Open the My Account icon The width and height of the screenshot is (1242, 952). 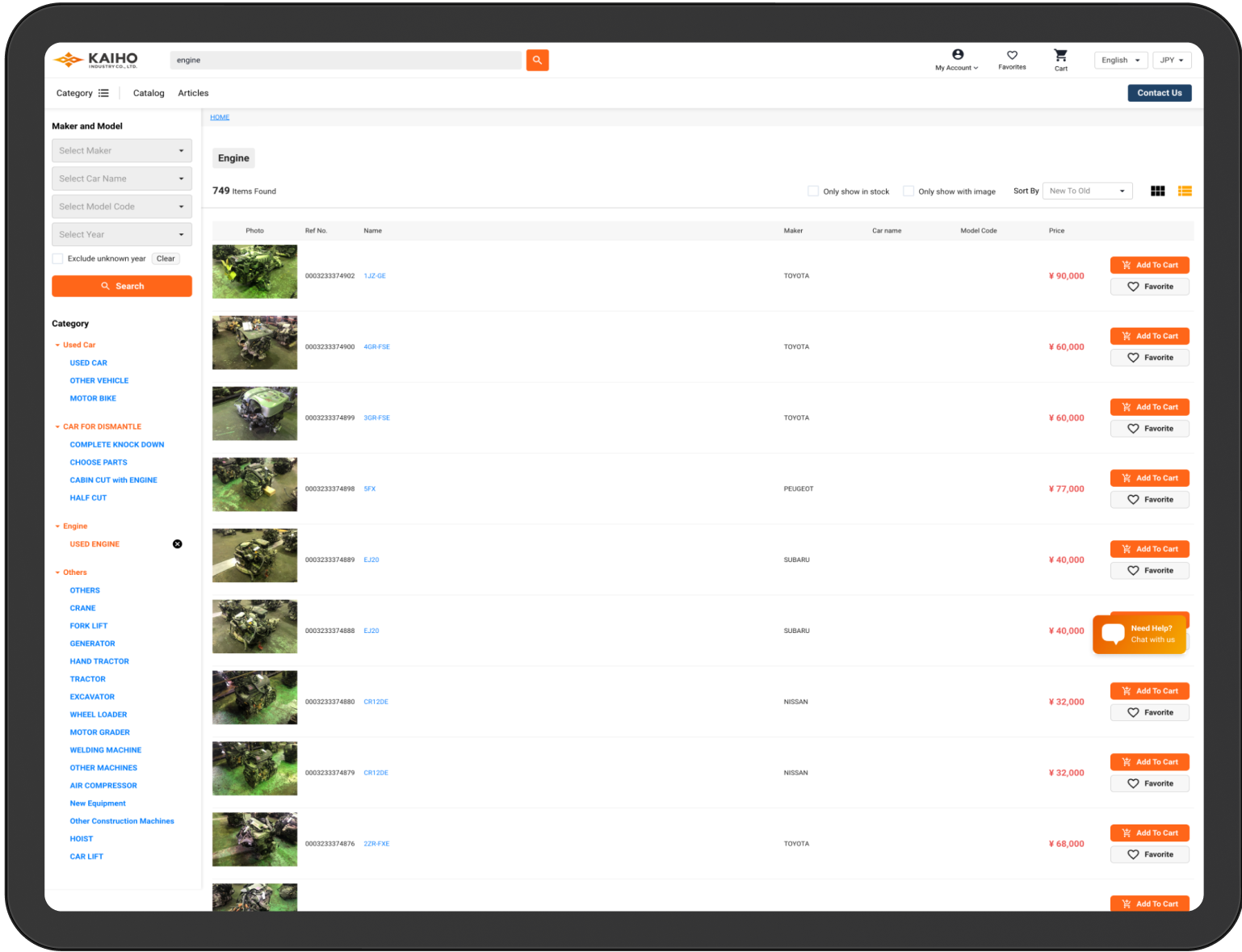tap(957, 55)
